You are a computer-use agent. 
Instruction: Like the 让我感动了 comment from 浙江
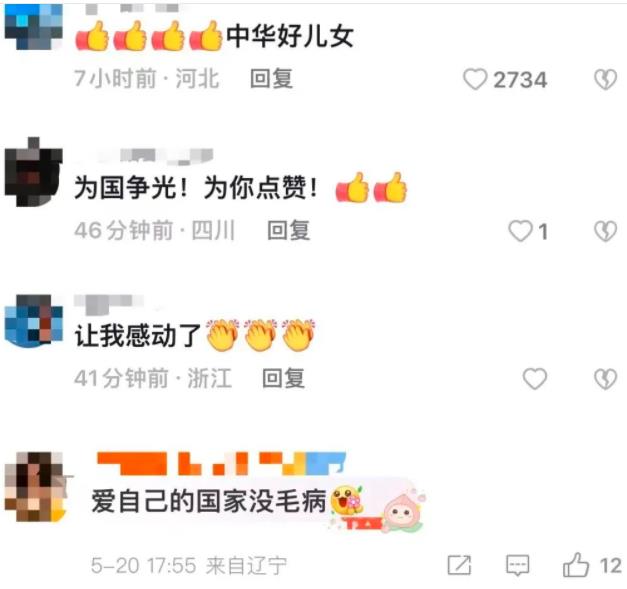tap(535, 378)
